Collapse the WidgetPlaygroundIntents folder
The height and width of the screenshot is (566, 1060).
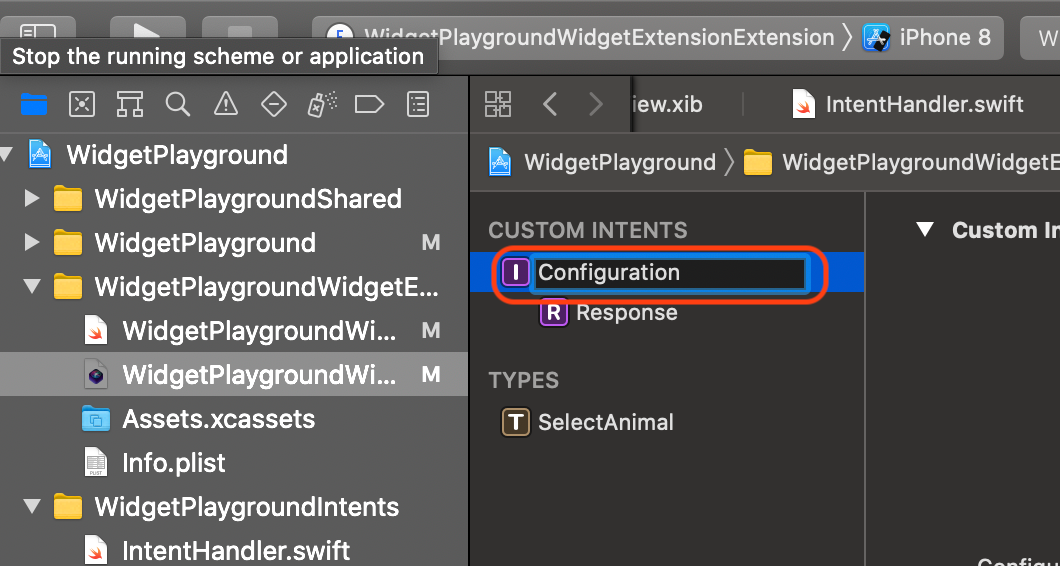pos(31,506)
